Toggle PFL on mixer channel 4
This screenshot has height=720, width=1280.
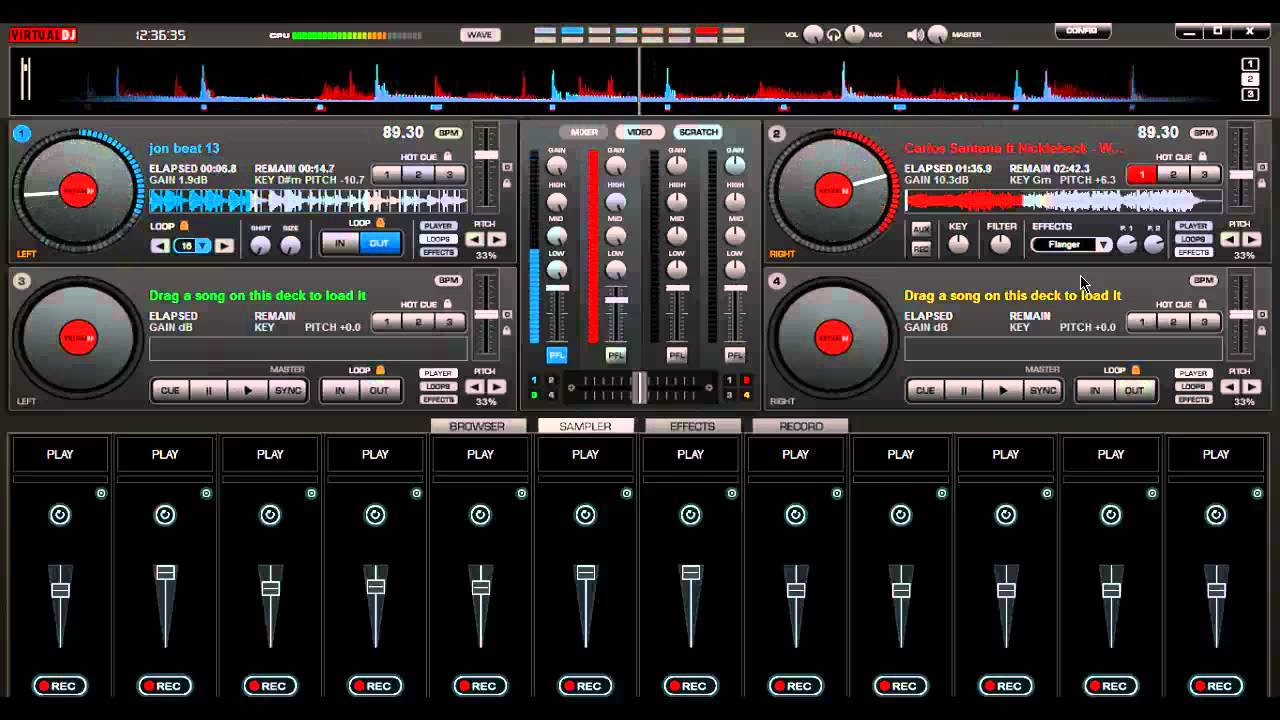[735, 355]
